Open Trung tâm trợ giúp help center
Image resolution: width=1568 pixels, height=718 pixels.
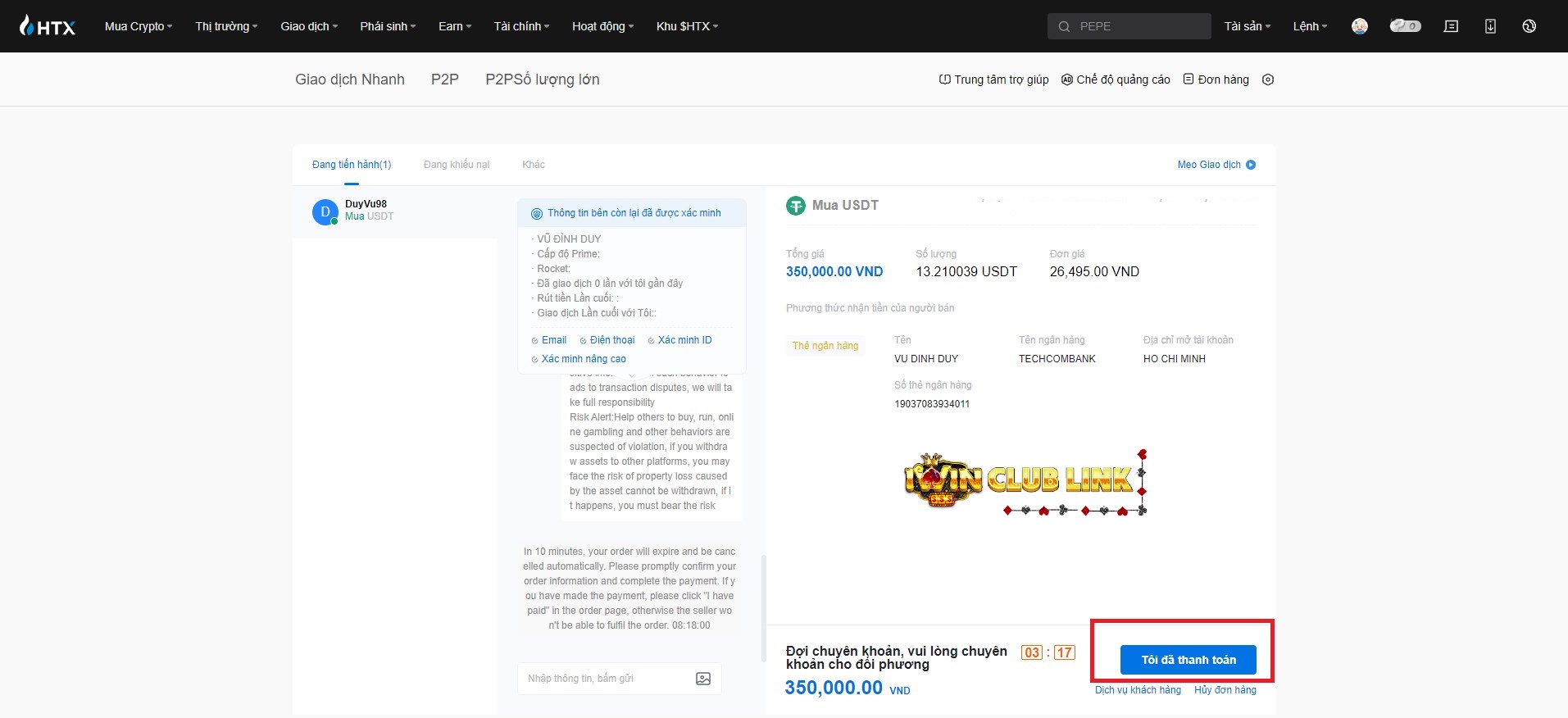click(x=994, y=80)
